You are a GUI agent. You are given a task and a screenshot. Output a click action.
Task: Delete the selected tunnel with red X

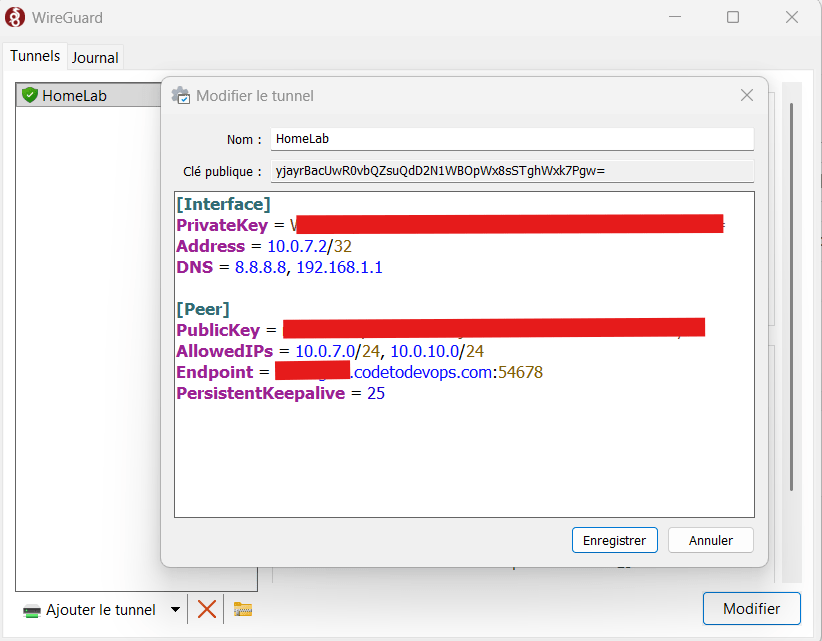tap(207, 609)
